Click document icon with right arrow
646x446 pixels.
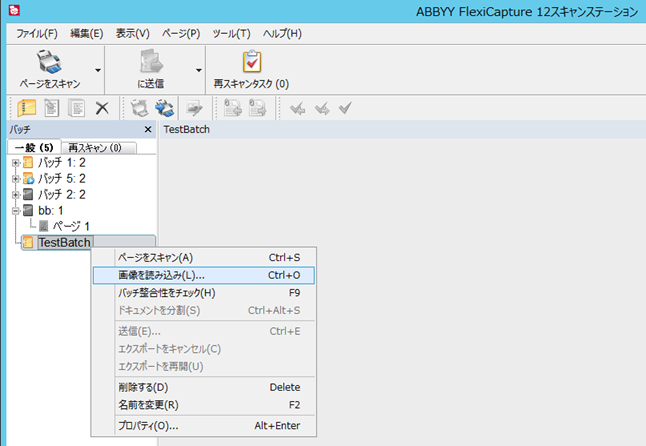(257, 108)
